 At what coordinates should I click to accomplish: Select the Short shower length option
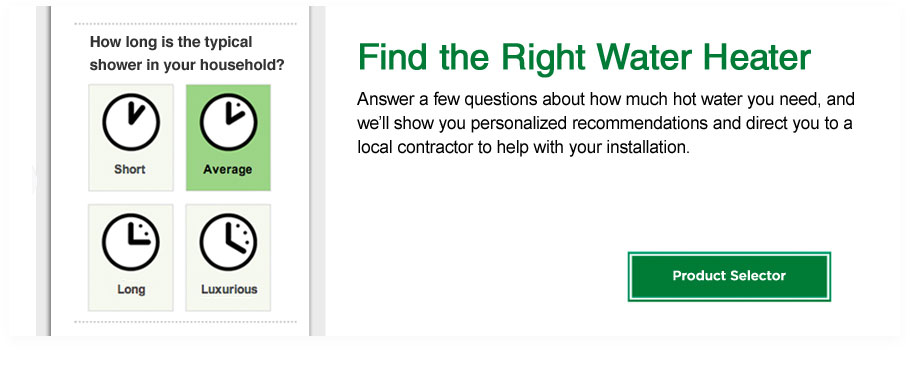tap(131, 137)
